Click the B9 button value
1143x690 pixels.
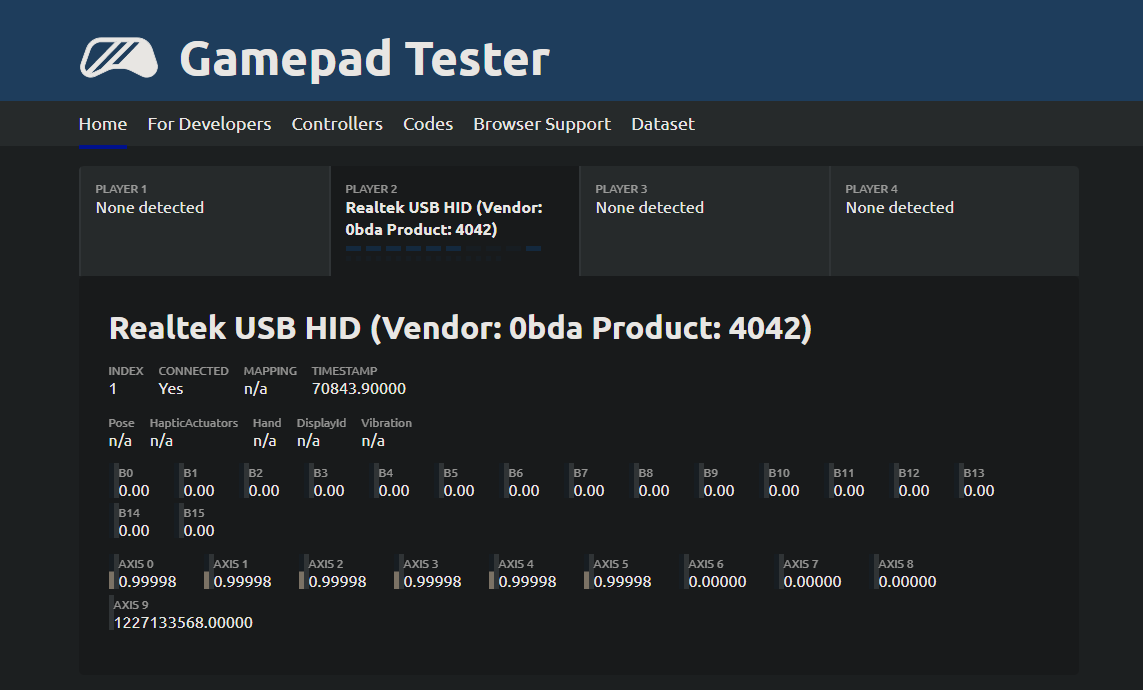[x=719, y=491]
